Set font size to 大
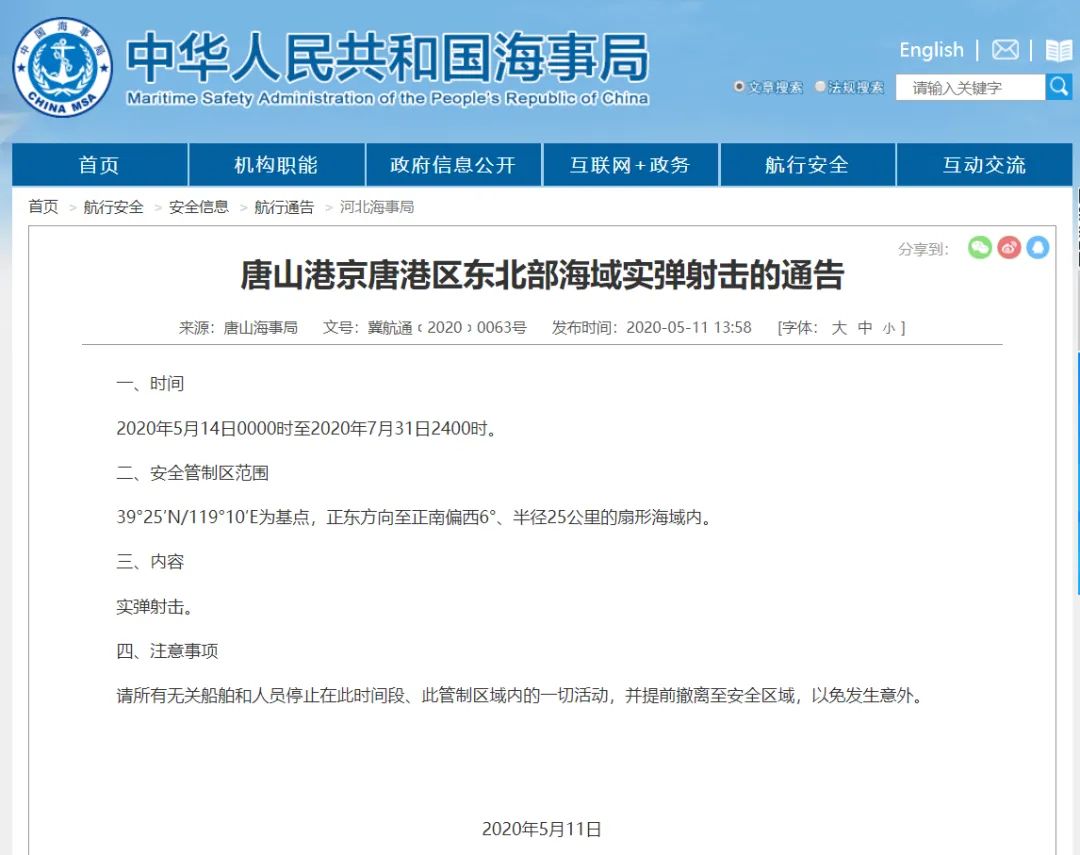 point(838,328)
